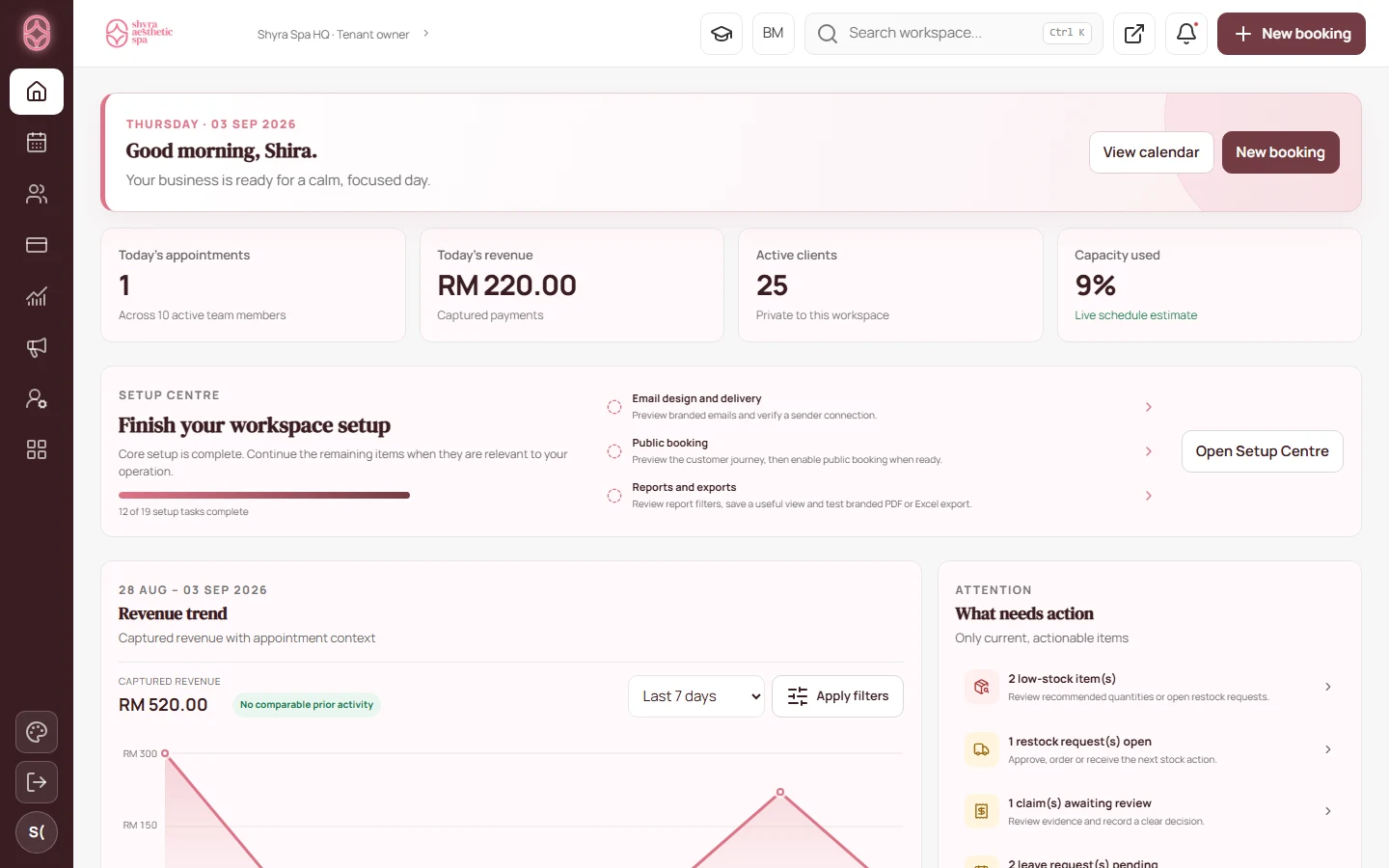The height and width of the screenshot is (868, 1389).
Task: Click the search magnifier icon
Action: pos(828,34)
